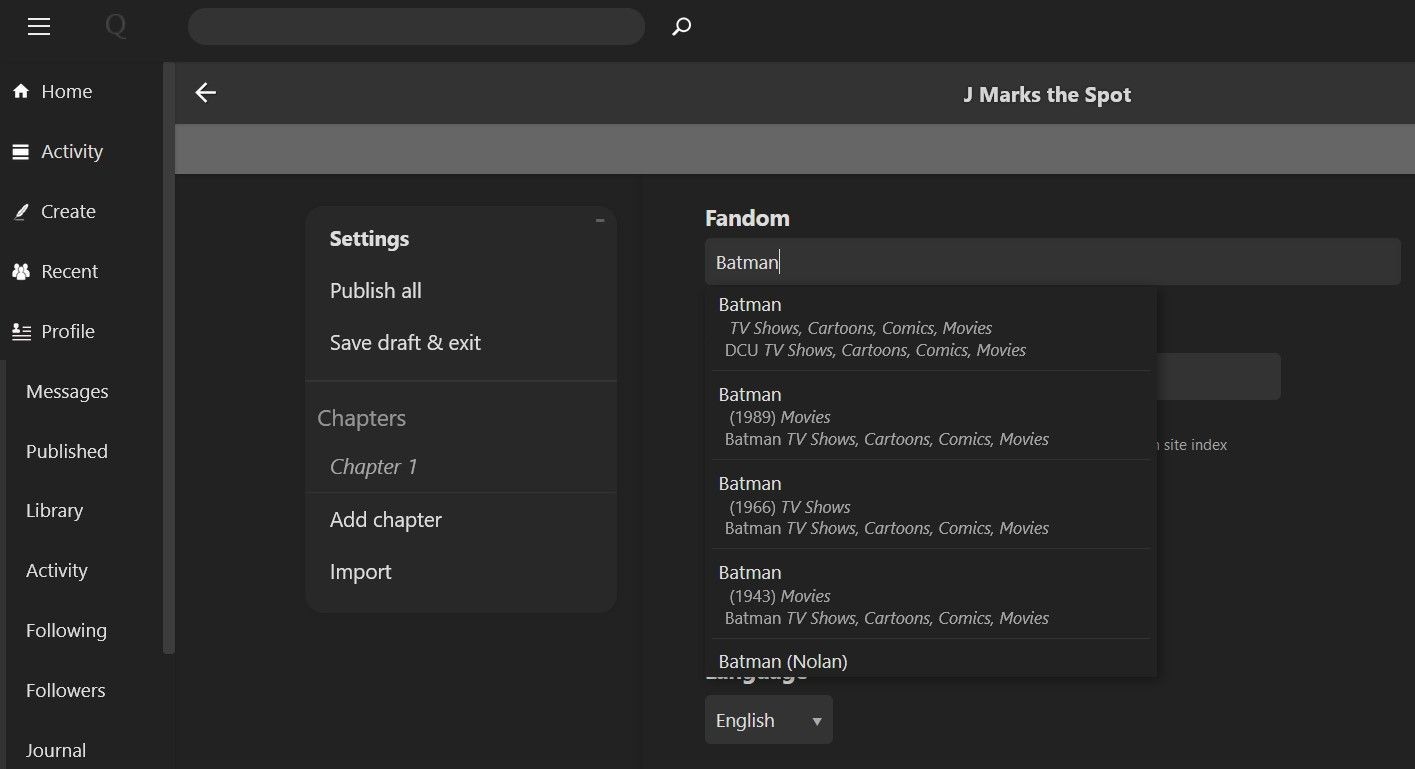Click the Recent label in sidebar
This screenshot has width=1415, height=769.
coord(70,271)
